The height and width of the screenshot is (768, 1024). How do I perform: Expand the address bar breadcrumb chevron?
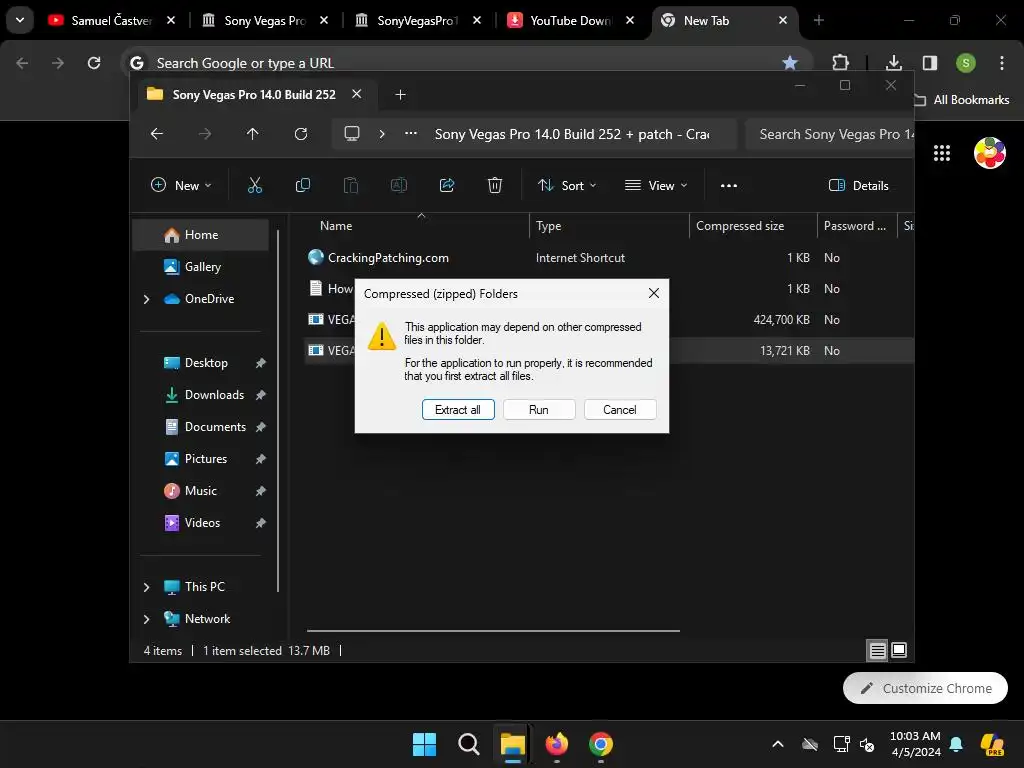pos(382,134)
